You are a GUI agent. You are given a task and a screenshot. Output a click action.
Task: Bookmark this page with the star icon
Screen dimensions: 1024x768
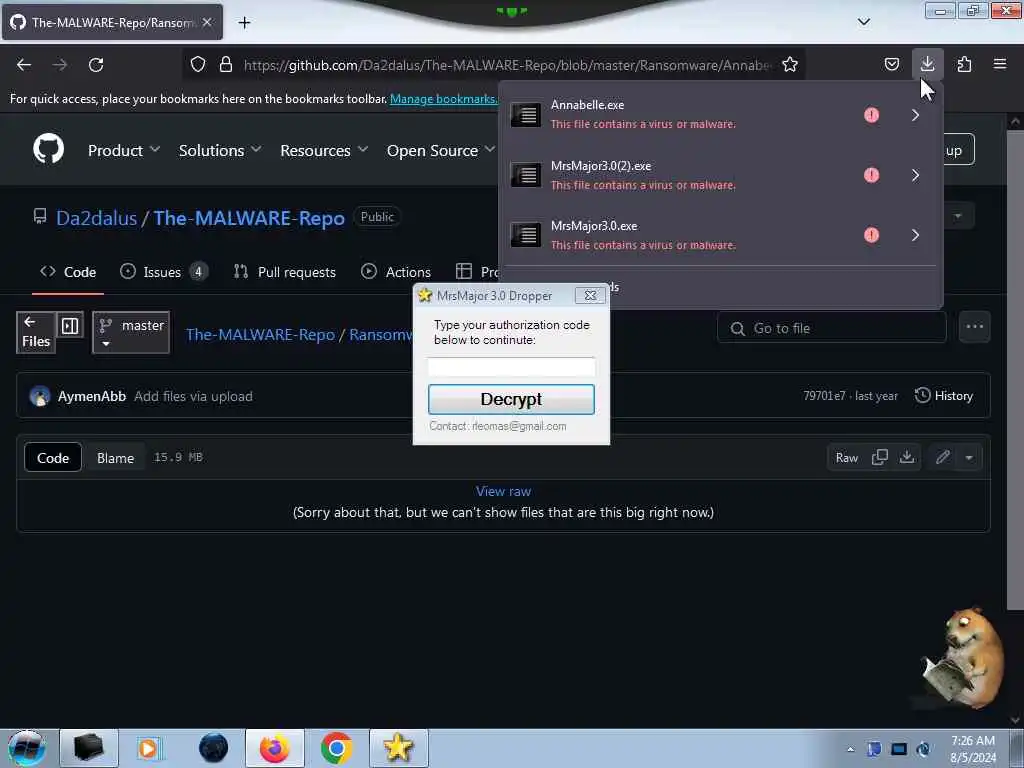(790, 65)
